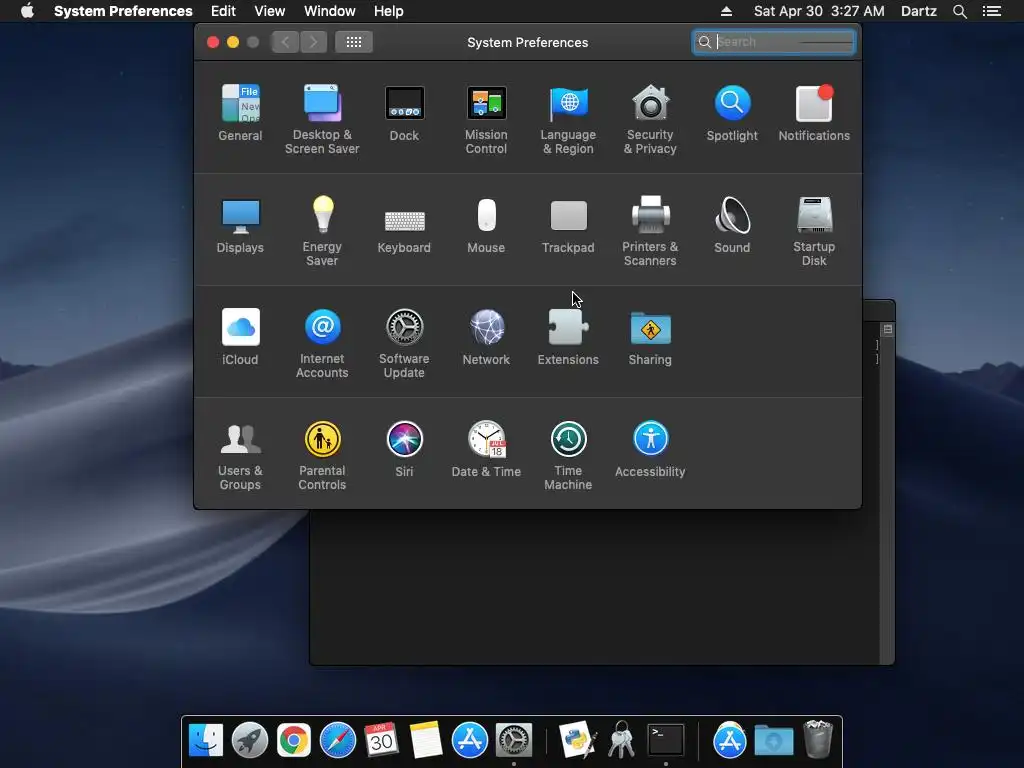
Task: Open the Edit menu
Action: click(223, 11)
